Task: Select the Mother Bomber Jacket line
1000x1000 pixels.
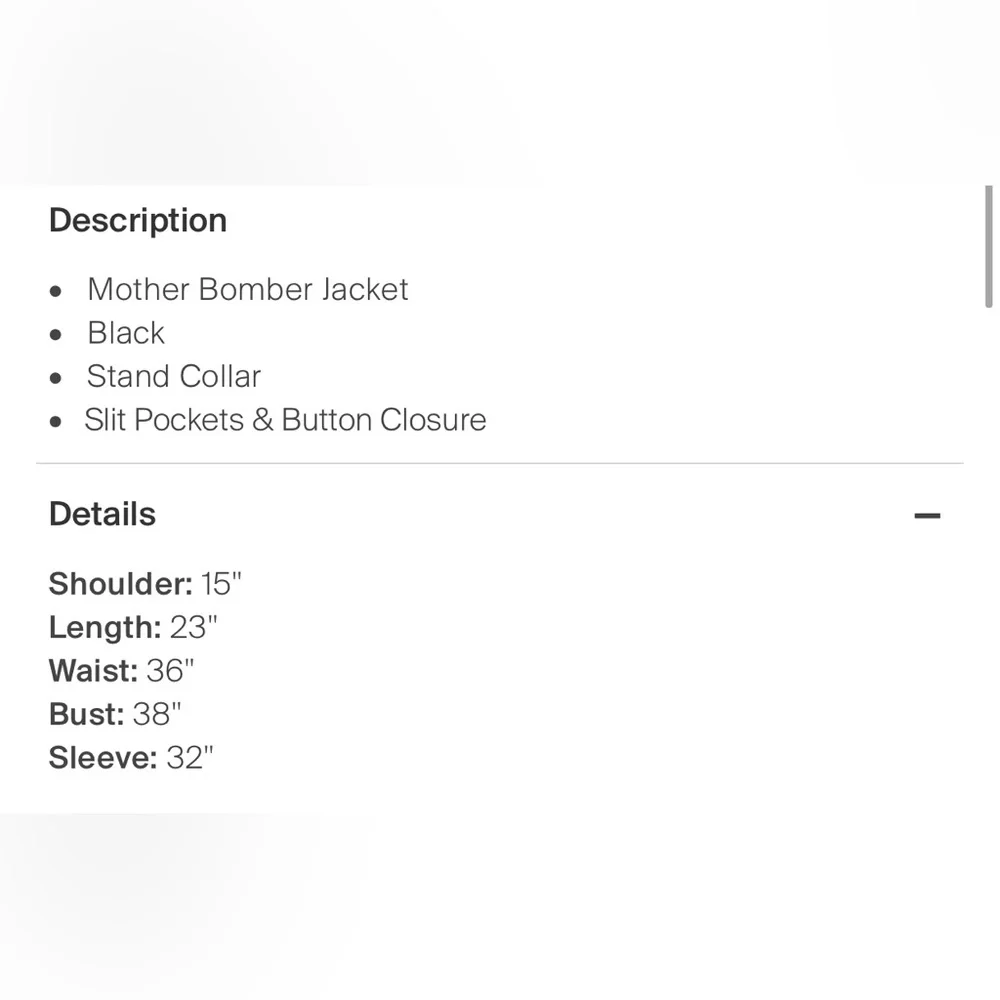Action: click(247, 290)
